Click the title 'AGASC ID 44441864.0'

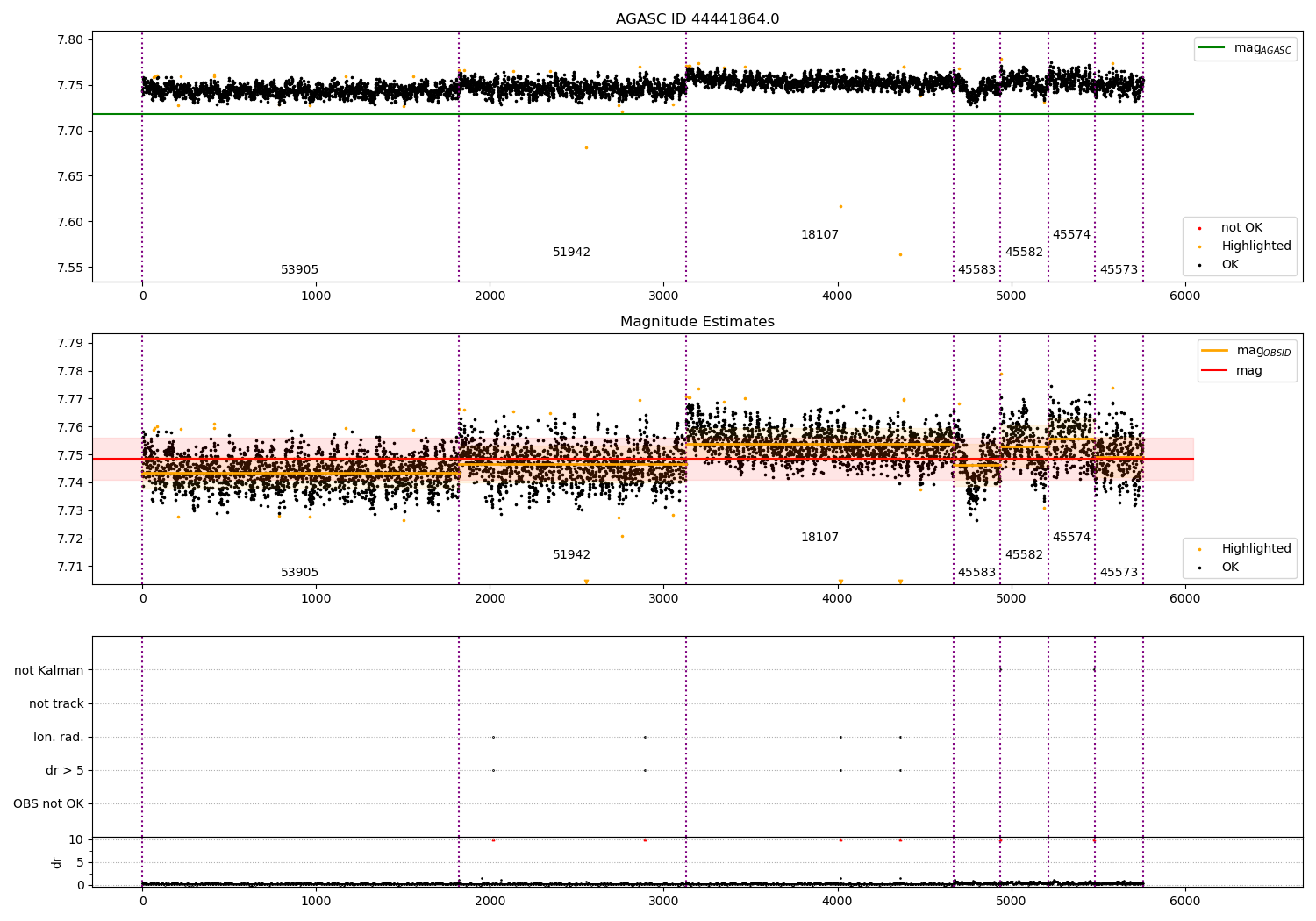[697, 19]
